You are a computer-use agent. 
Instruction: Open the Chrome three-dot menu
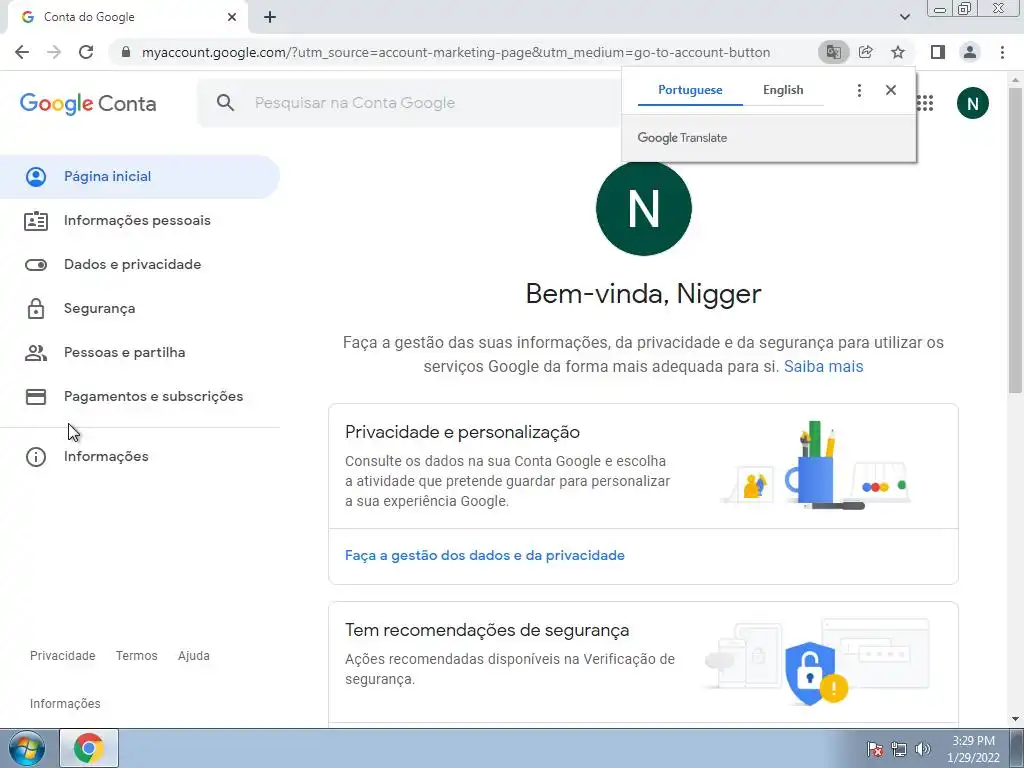1002,52
